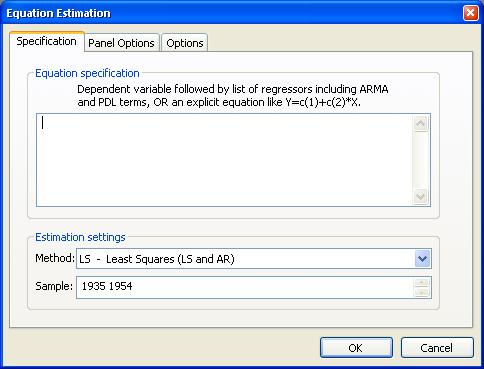Screen dimensions: 484x369
Task: Click the Sample label
Action: click(x=54, y=286)
